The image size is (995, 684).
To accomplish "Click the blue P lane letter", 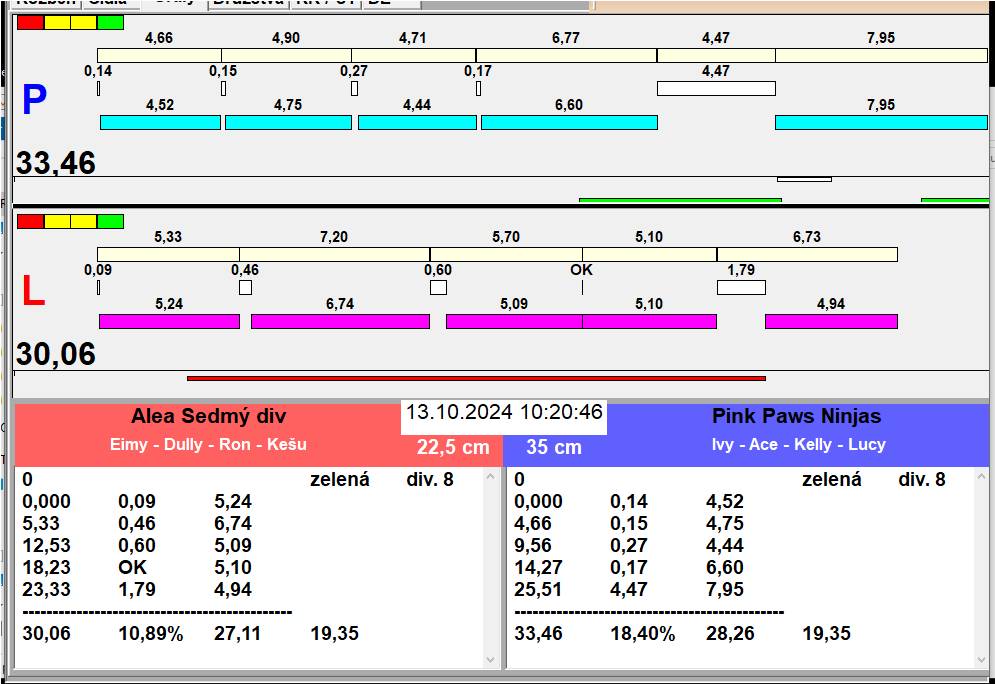I will pyautogui.click(x=34, y=100).
